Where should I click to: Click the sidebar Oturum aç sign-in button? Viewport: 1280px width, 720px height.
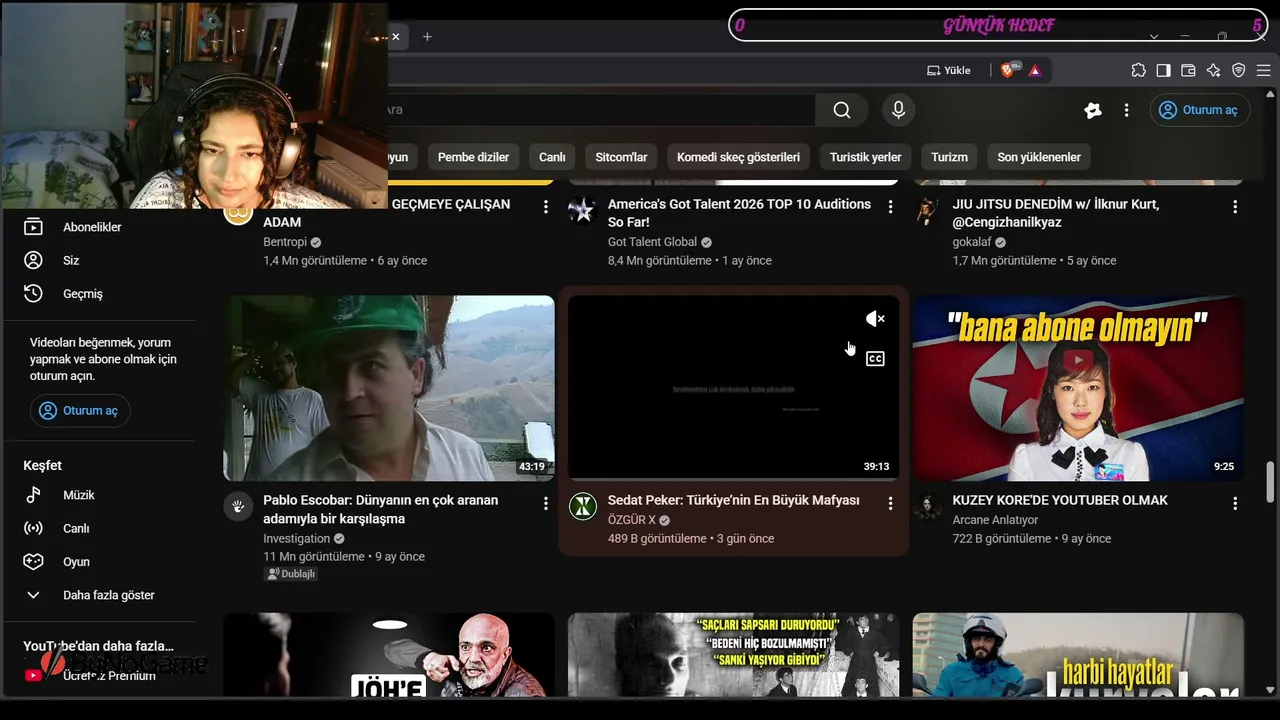pos(80,411)
